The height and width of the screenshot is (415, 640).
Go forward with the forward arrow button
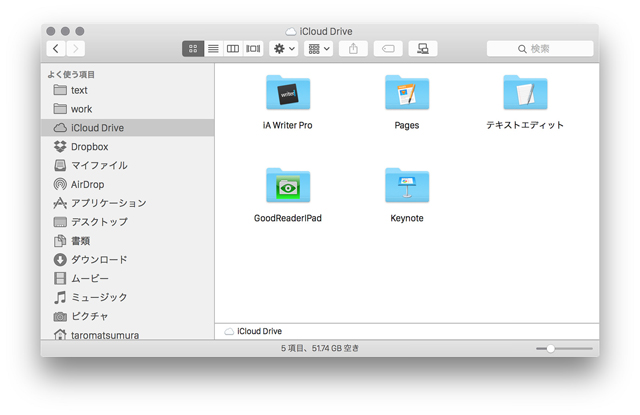pyautogui.click(x=76, y=49)
